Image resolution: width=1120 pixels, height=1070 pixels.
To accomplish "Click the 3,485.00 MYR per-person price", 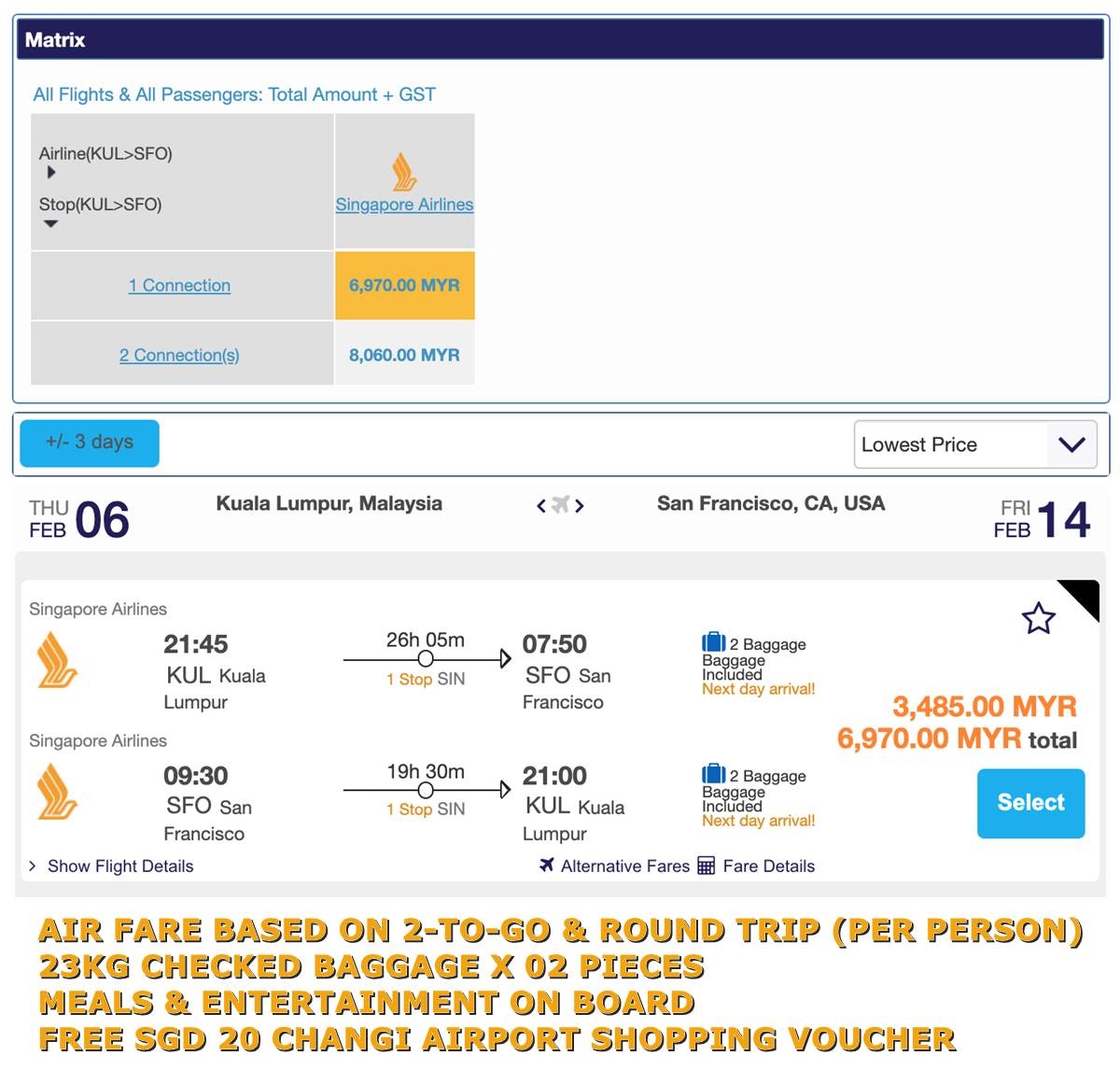I will tap(985, 707).
